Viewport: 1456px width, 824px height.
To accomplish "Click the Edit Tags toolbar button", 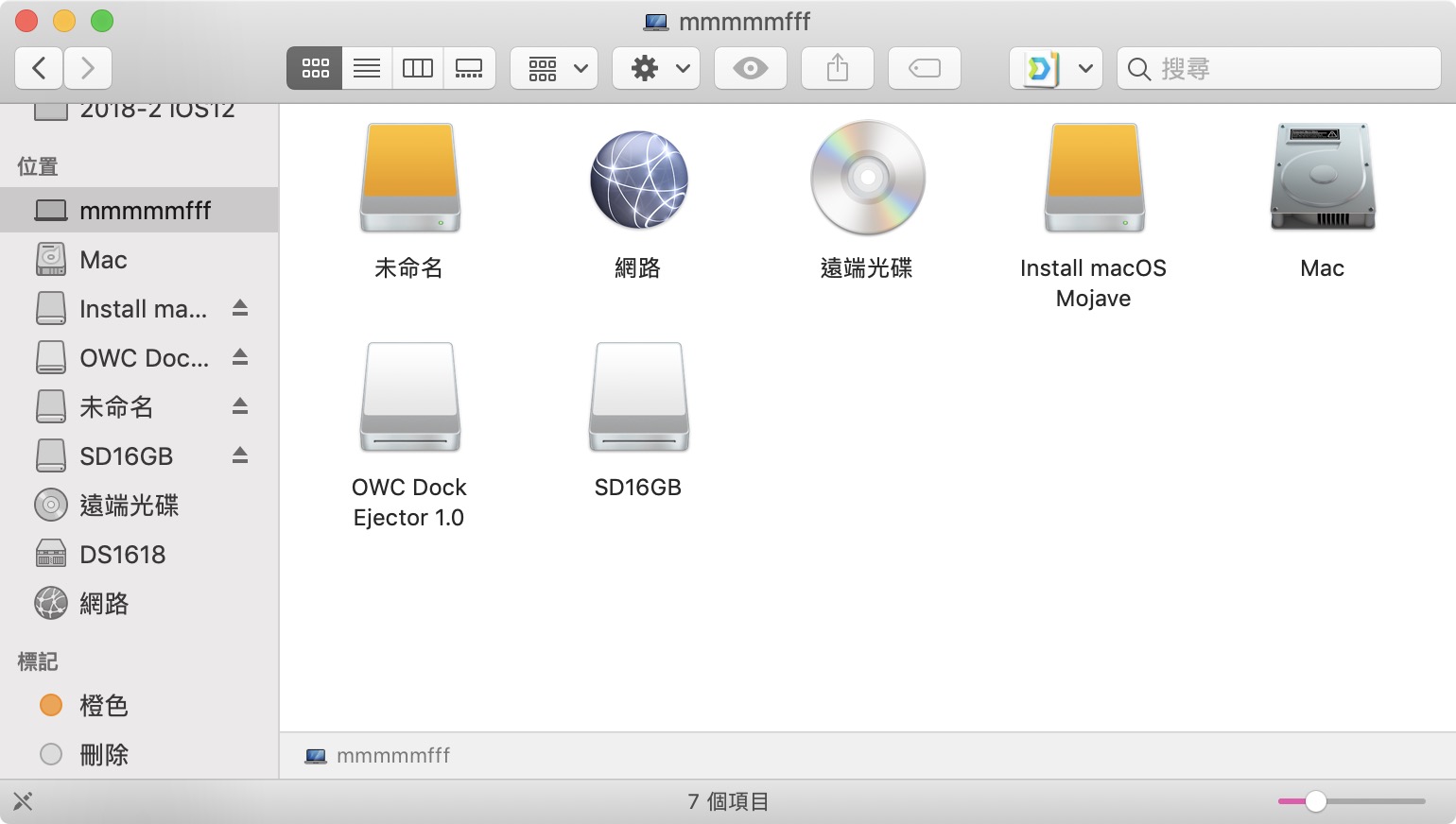I will (x=924, y=68).
